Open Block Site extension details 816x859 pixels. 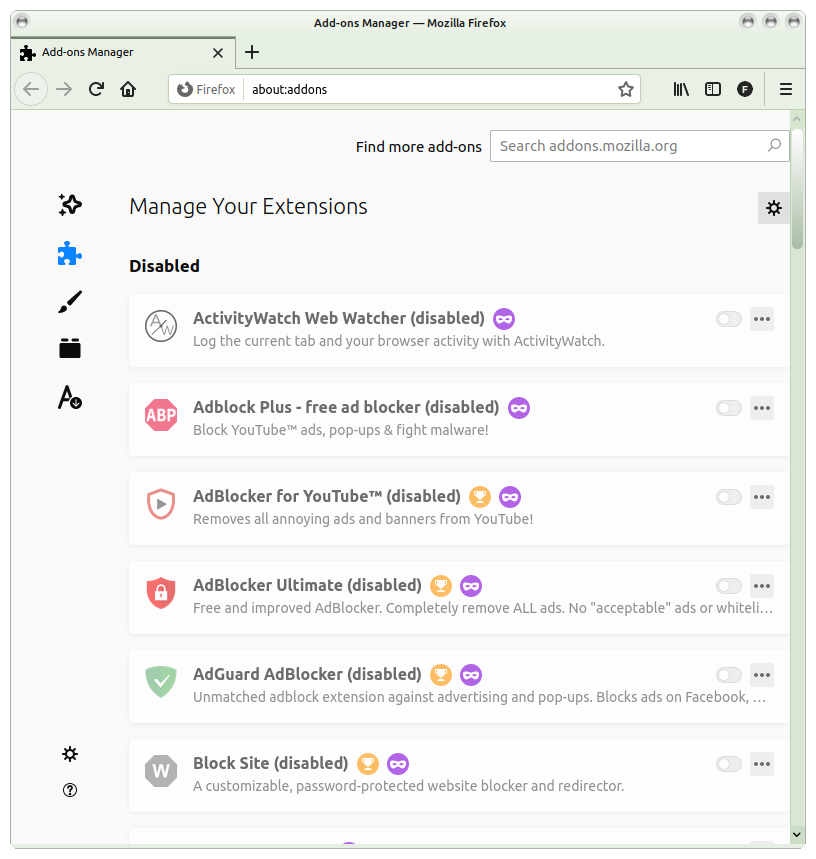[459, 776]
